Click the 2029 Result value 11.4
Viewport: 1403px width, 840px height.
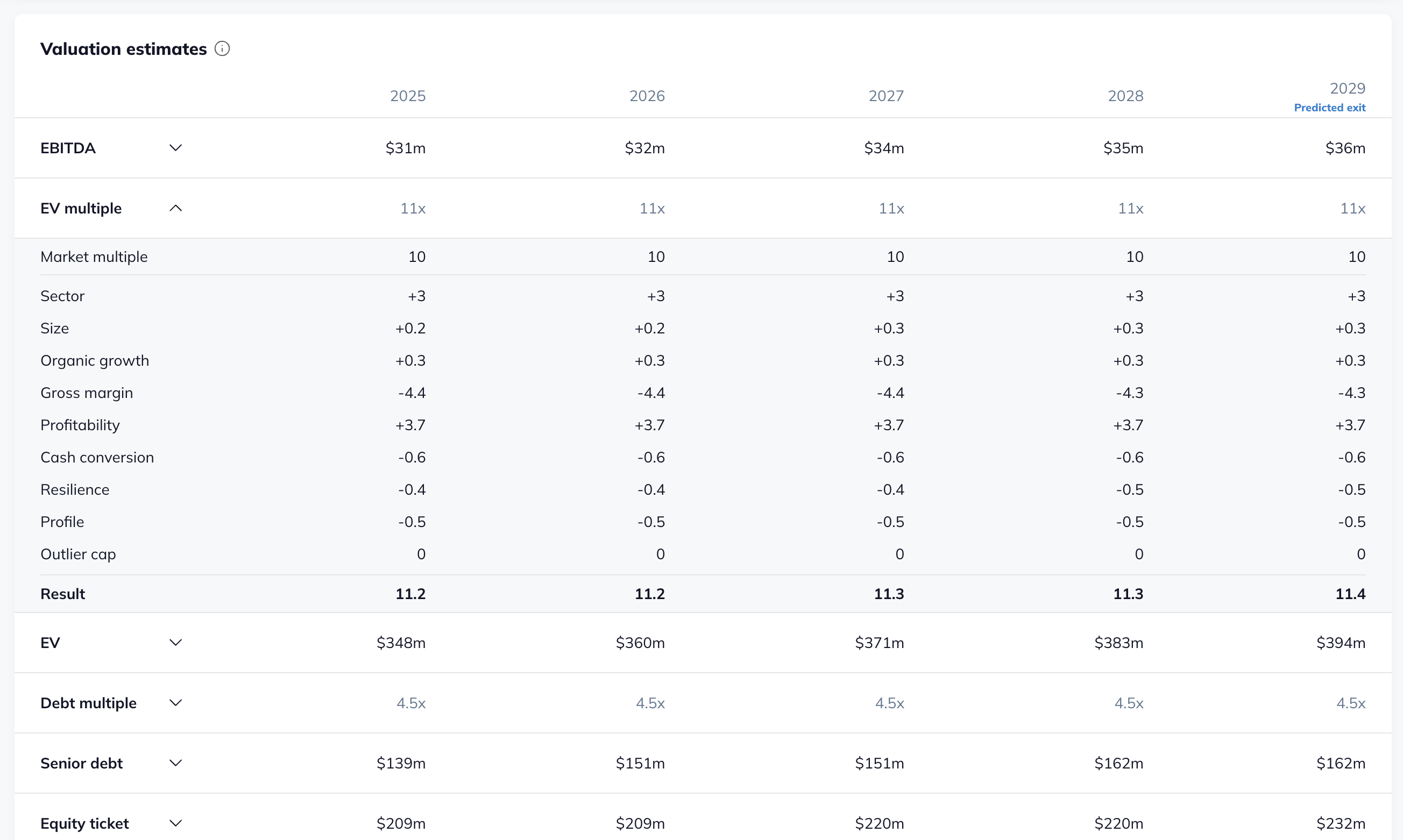pos(1350,594)
